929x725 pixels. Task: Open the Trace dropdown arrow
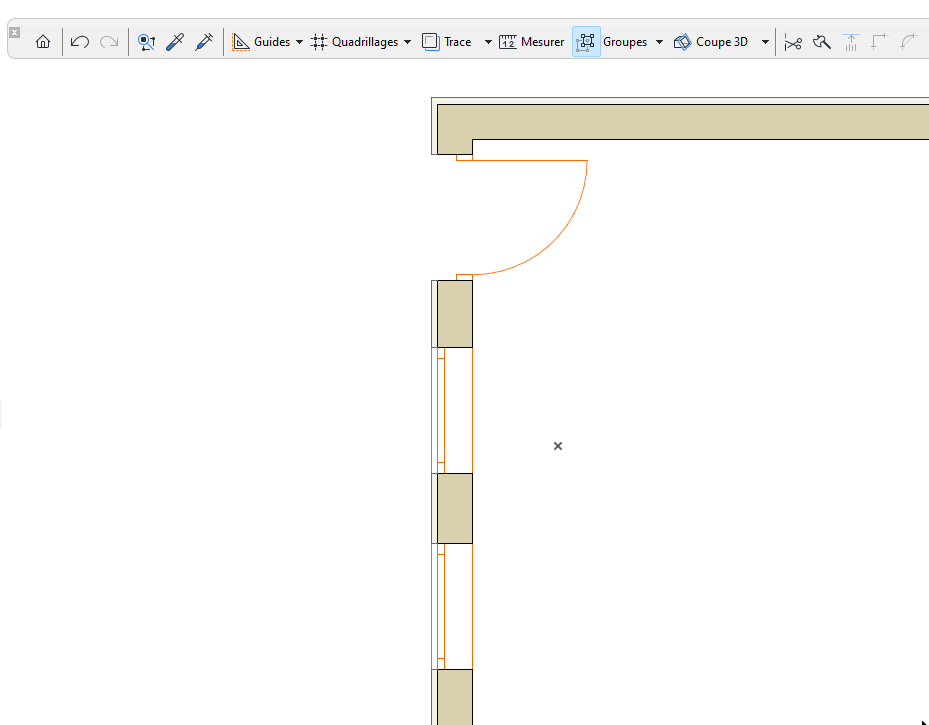487,42
